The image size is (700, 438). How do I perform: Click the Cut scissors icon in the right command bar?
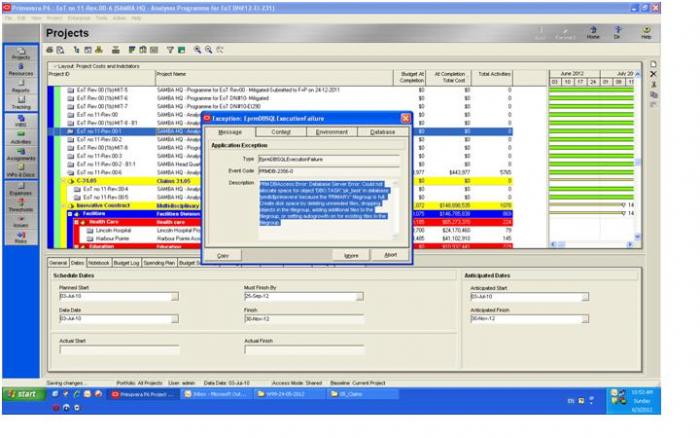tap(653, 84)
